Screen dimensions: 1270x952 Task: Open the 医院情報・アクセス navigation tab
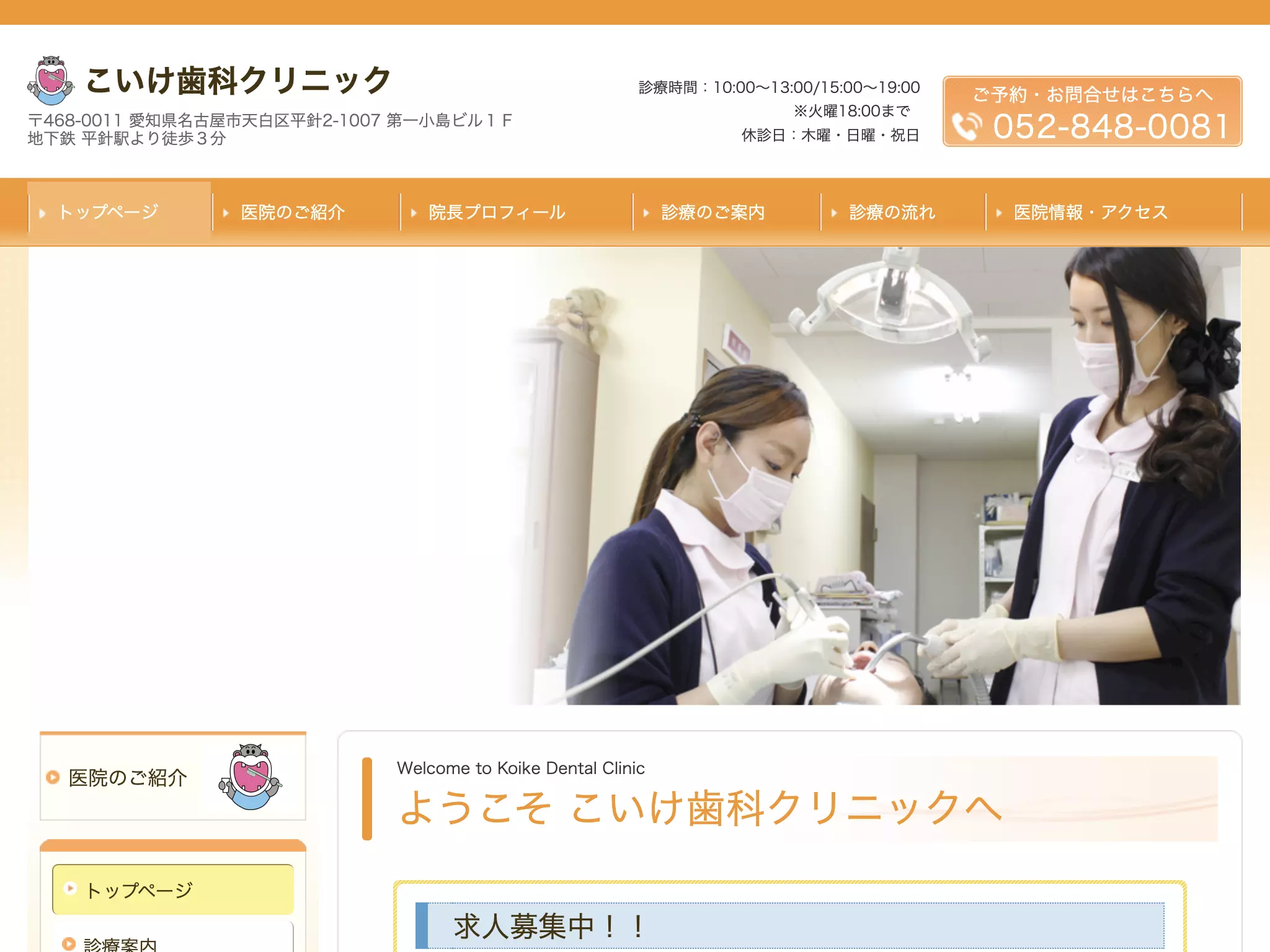[x=1114, y=212]
